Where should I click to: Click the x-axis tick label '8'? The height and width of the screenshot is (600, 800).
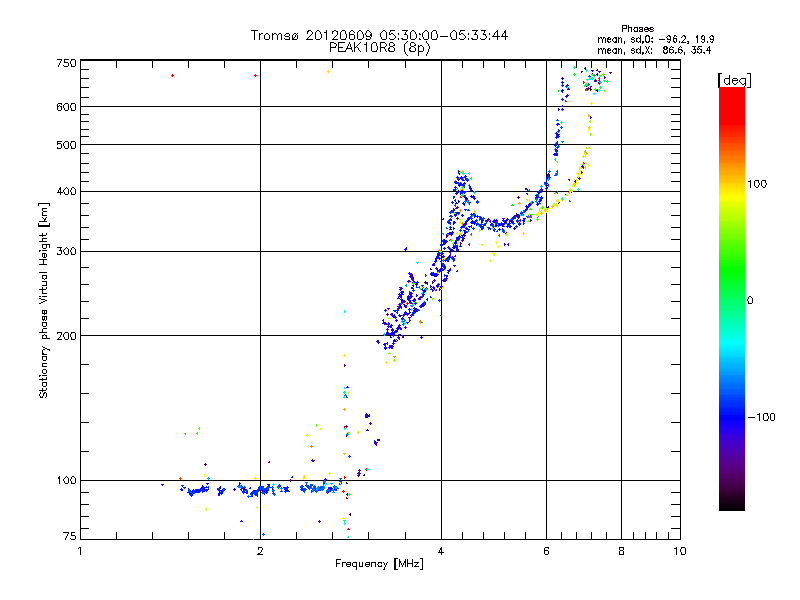[x=621, y=552]
